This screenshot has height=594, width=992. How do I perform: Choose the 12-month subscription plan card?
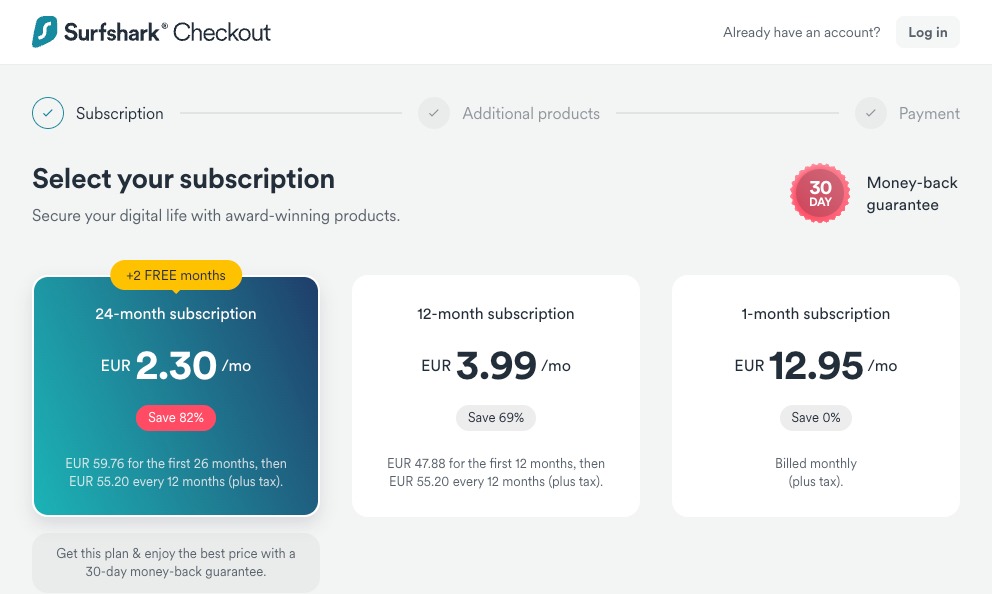(x=496, y=396)
